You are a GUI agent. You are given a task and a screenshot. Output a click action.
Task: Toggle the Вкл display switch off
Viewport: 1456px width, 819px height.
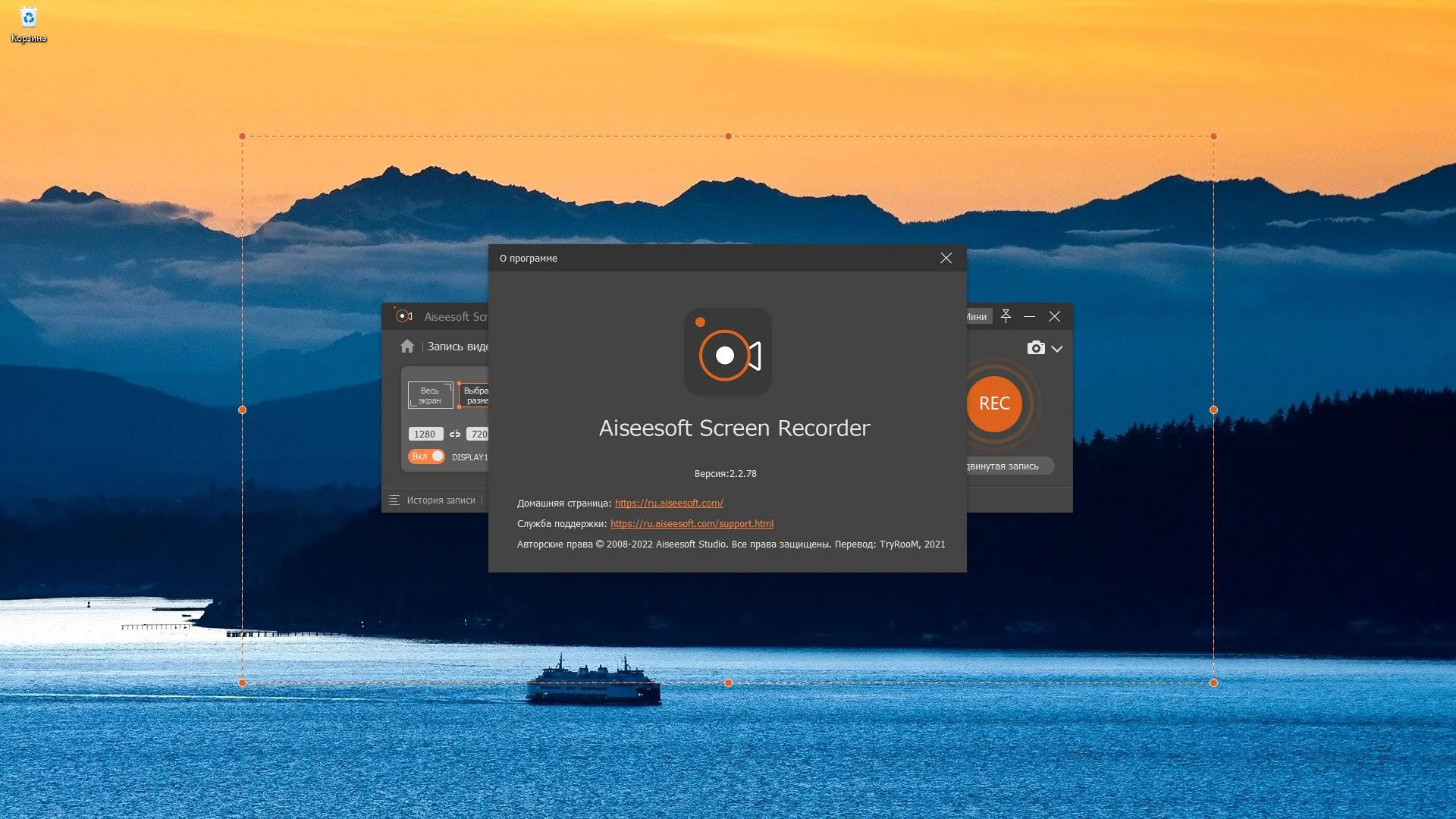[x=426, y=457]
